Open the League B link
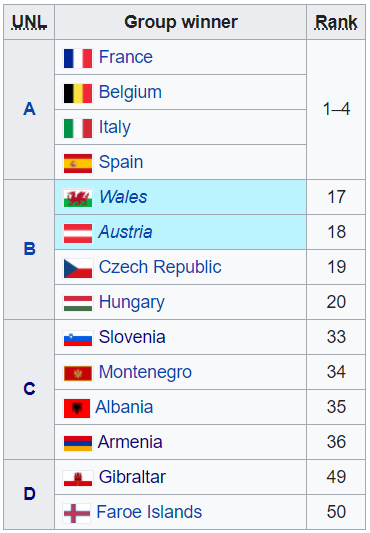Image resolution: width=370 pixels, height=533 pixels. 30,249
